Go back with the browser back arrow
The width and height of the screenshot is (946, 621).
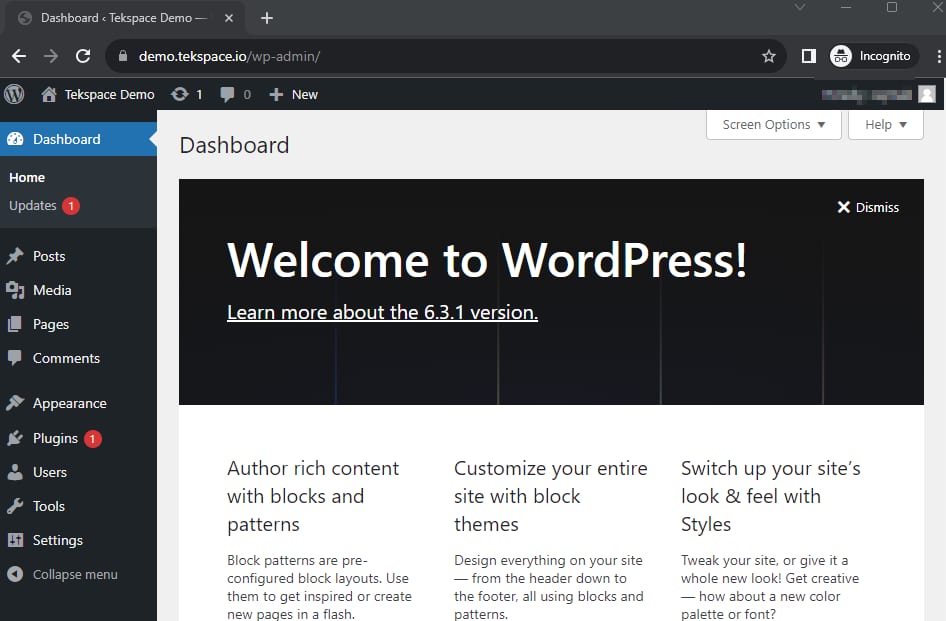(x=19, y=56)
